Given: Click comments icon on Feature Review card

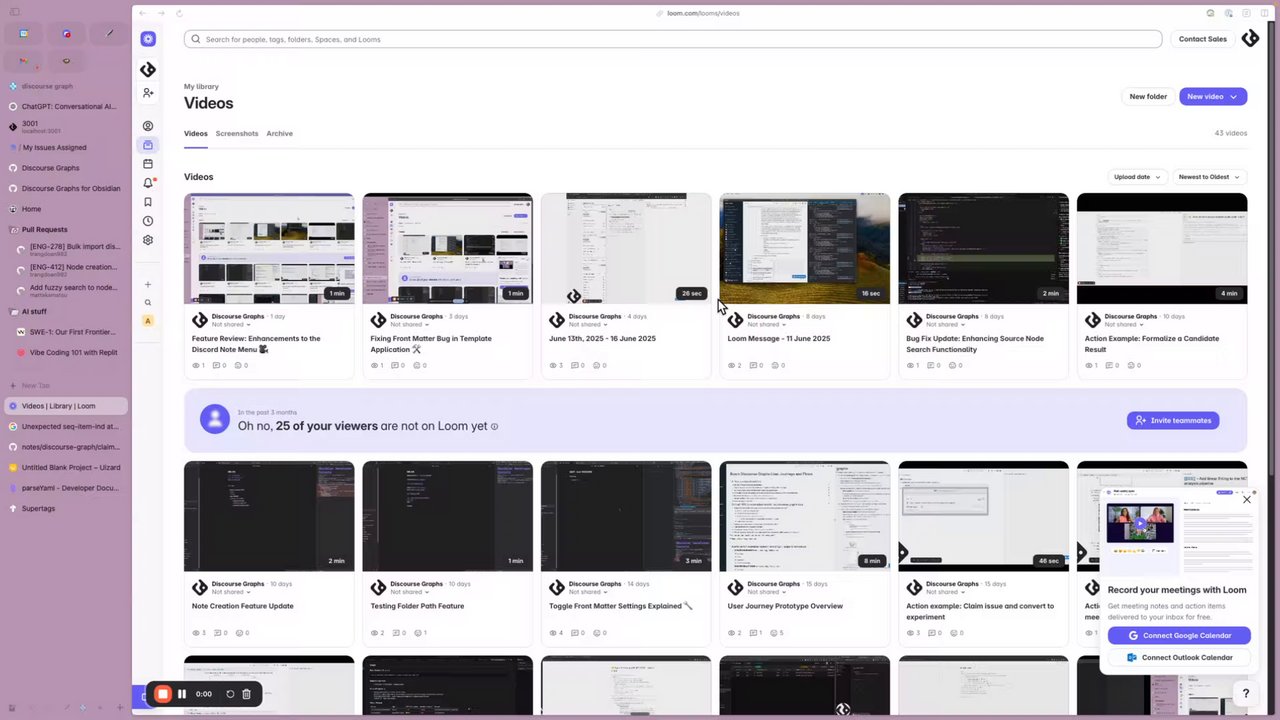Looking at the screenshot, I should pyautogui.click(x=217, y=365).
